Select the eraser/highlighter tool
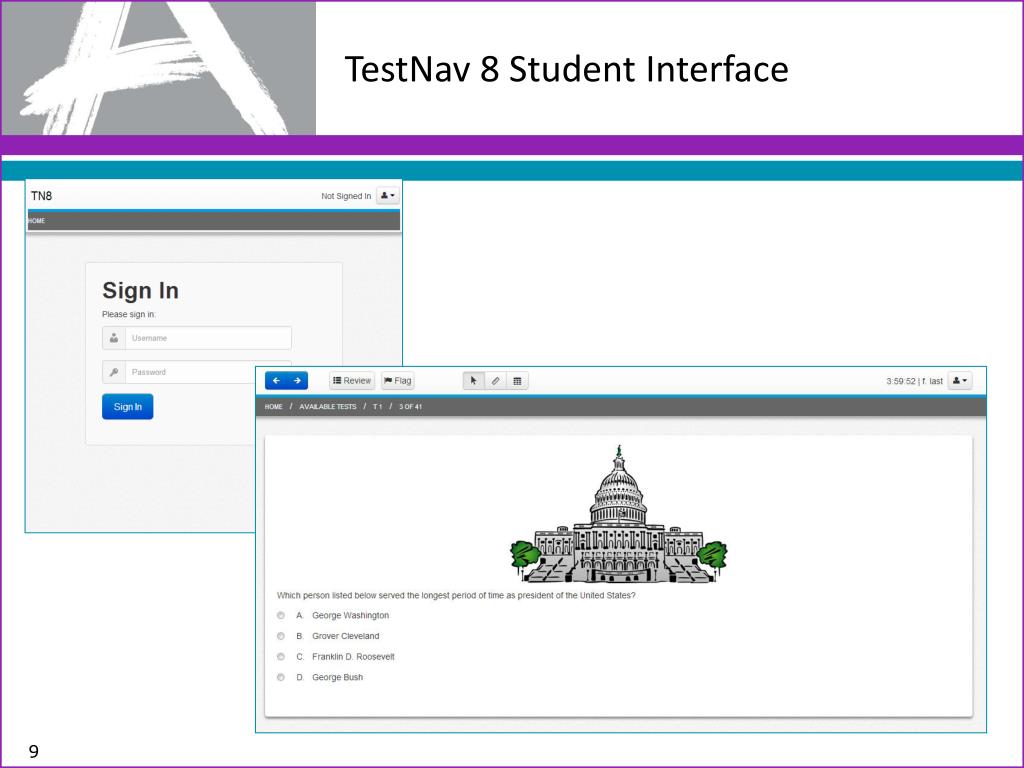The image size is (1024, 768). 496,381
